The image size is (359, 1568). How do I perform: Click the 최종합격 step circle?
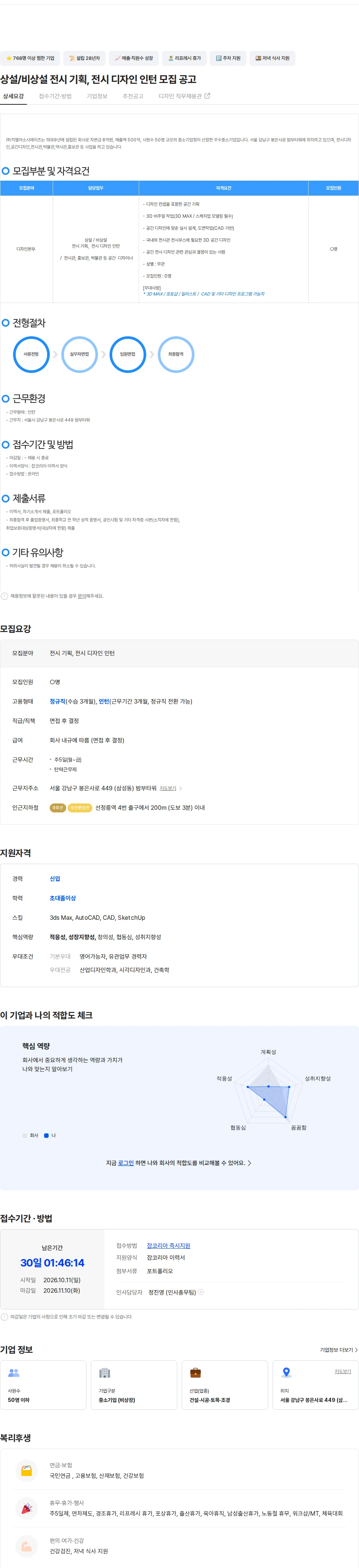click(176, 354)
